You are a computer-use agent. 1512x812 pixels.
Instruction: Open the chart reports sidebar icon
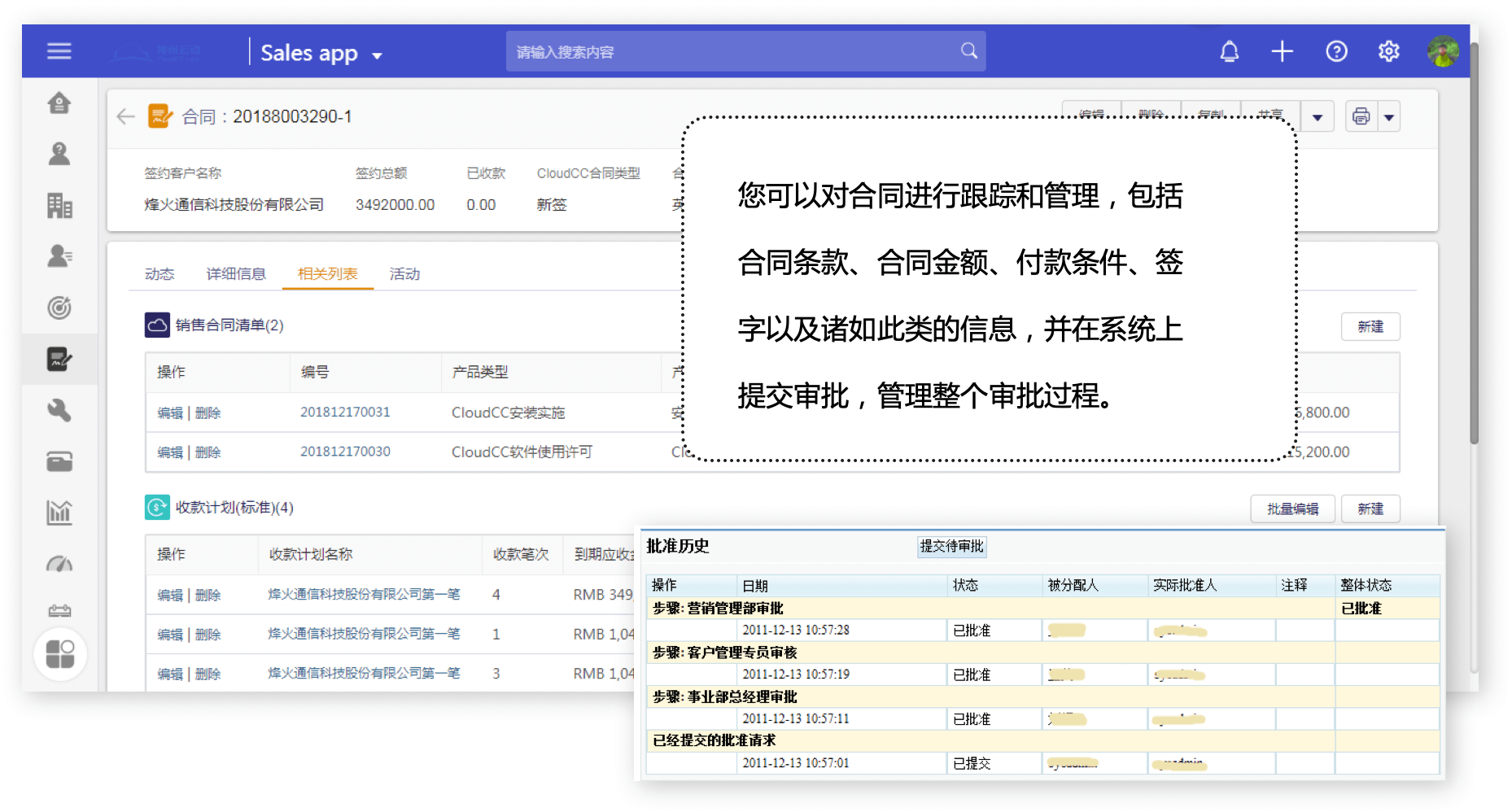pyautogui.click(x=59, y=513)
